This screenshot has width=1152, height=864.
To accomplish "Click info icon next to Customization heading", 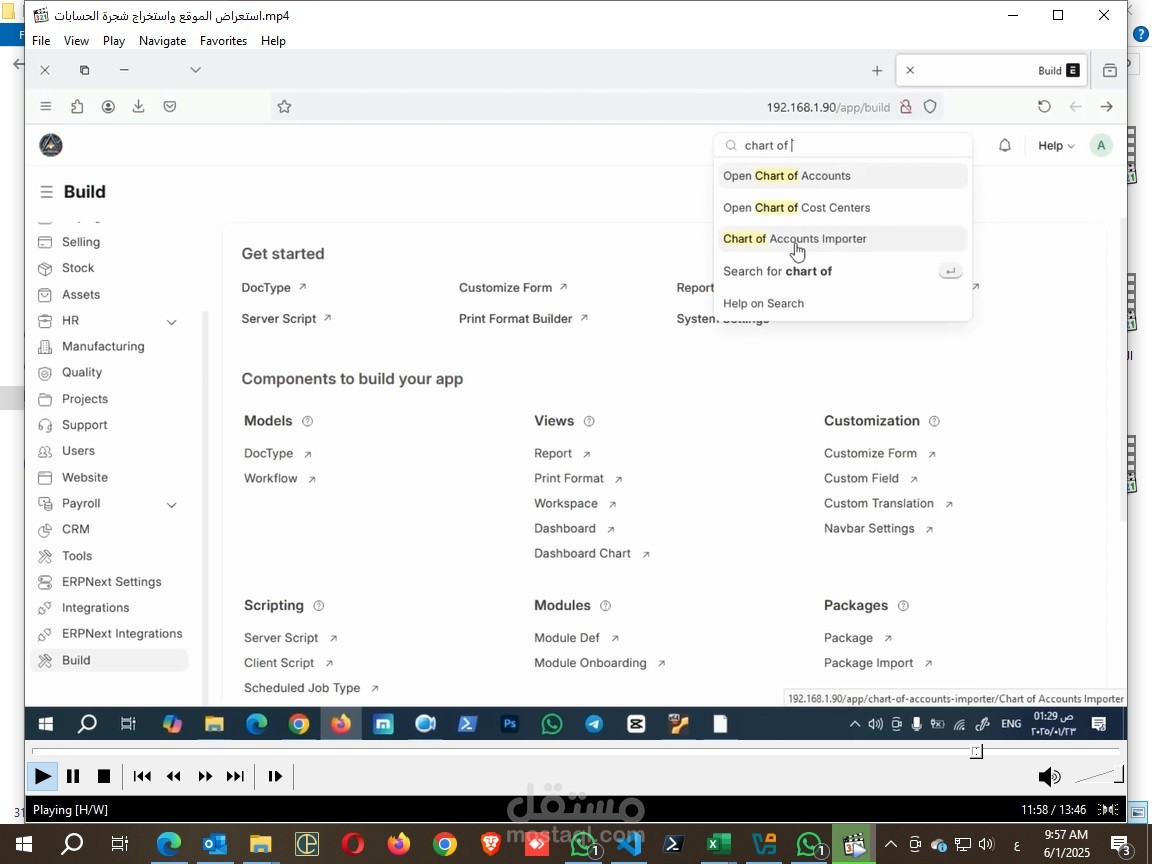I will click(x=934, y=421).
